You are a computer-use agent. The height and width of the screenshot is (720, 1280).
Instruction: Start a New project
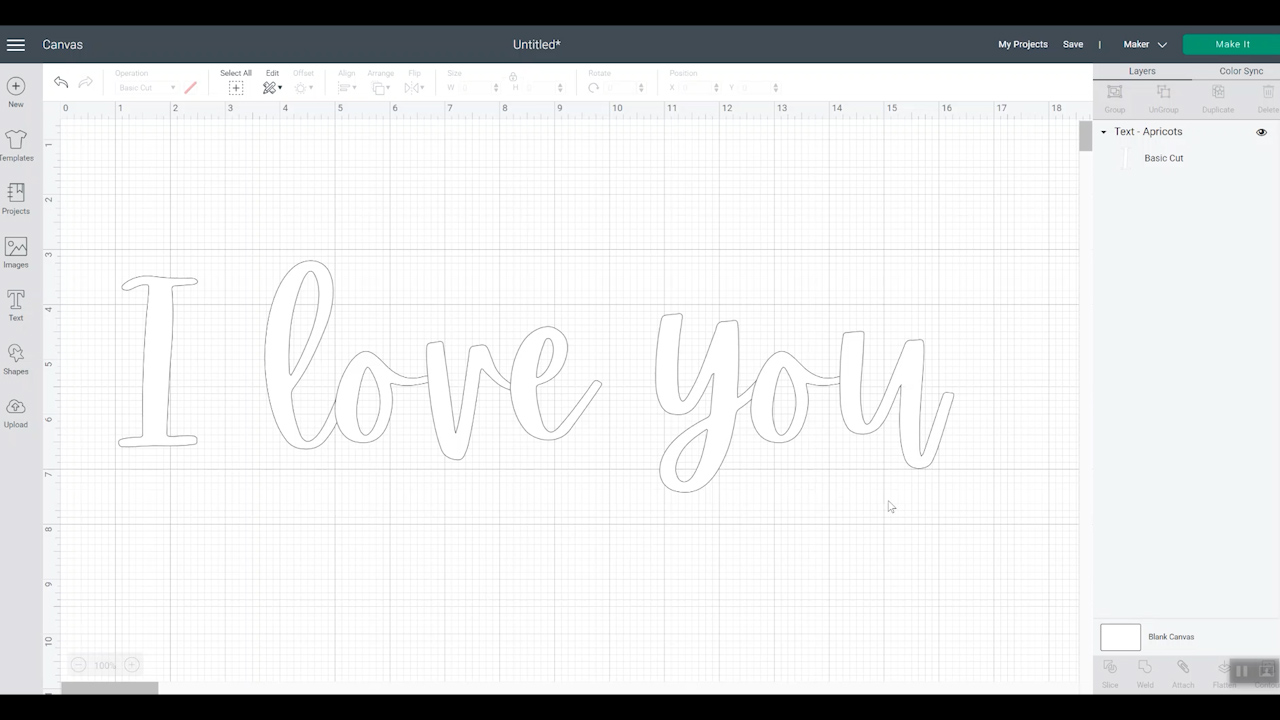16,92
